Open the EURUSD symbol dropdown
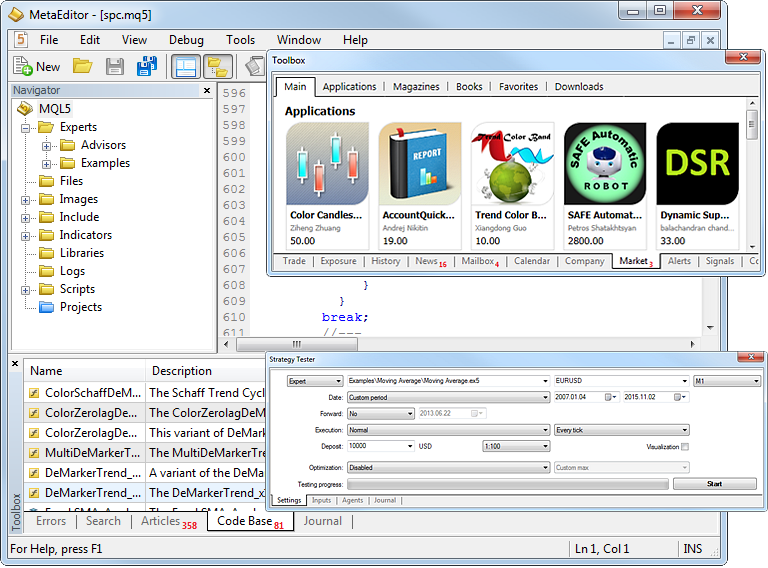The height and width of the screenshot is (568, 768). (x=622, y=381)
